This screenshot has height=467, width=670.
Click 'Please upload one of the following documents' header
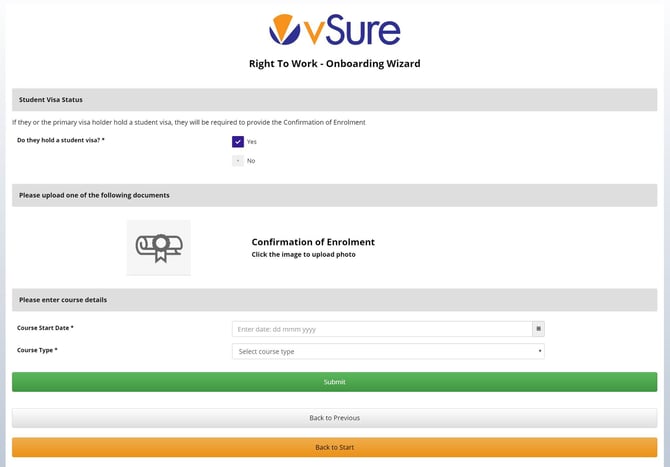[94, 195]
